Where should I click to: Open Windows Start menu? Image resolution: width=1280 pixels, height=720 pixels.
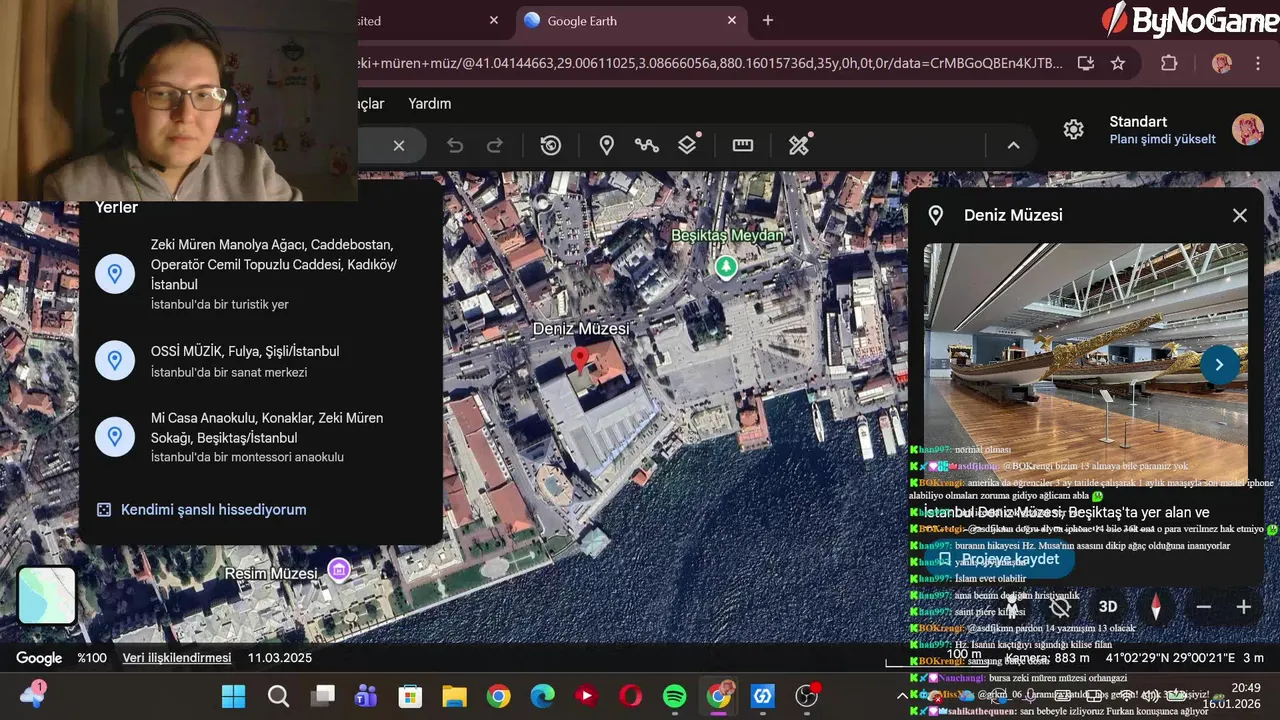234,696
